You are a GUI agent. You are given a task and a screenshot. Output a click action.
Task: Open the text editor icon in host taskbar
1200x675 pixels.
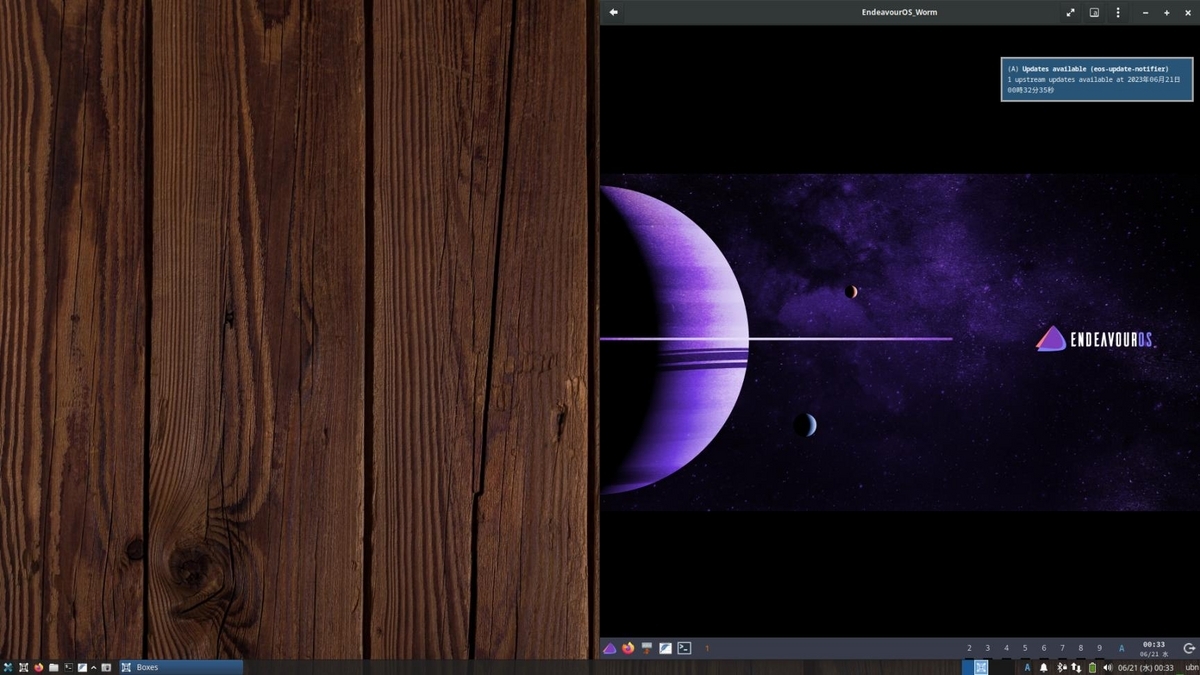coord(82,667)
